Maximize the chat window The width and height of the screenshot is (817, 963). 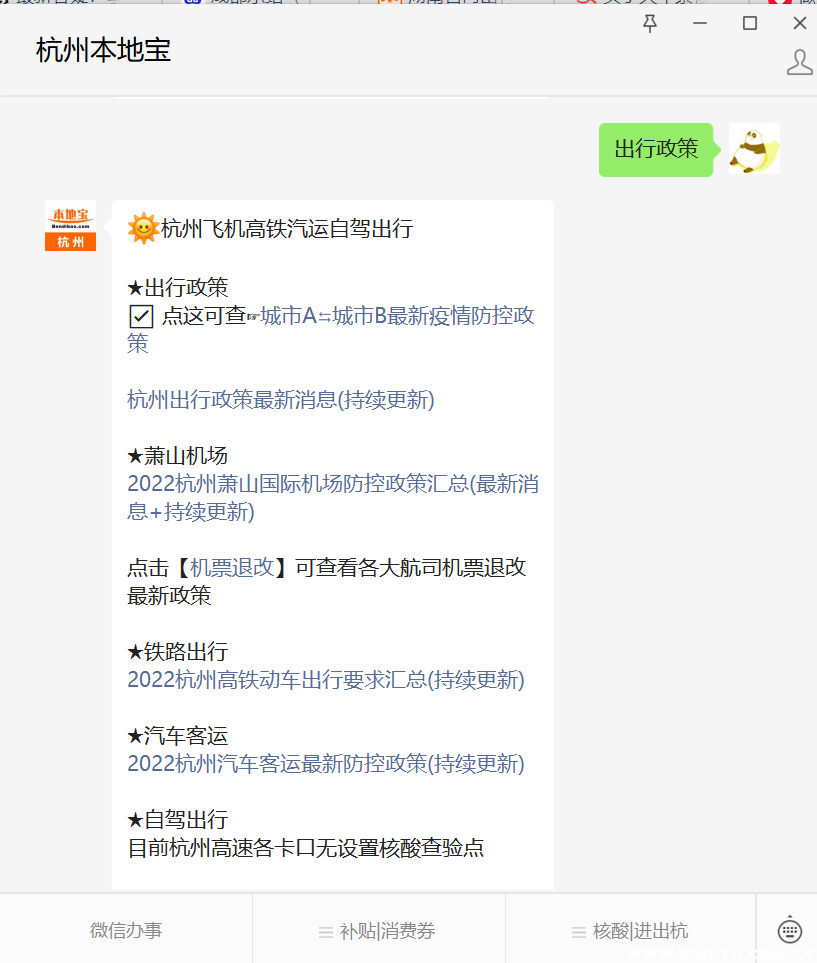(x=749, y=23)
